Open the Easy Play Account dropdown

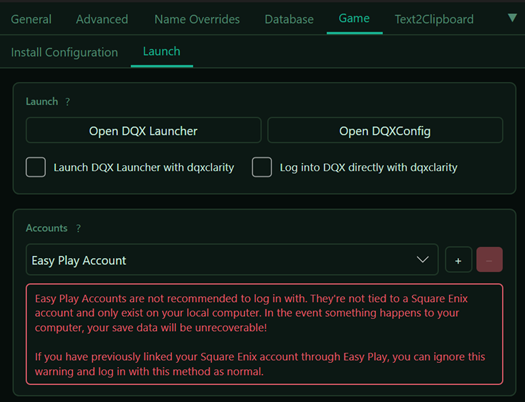point(232,260)
